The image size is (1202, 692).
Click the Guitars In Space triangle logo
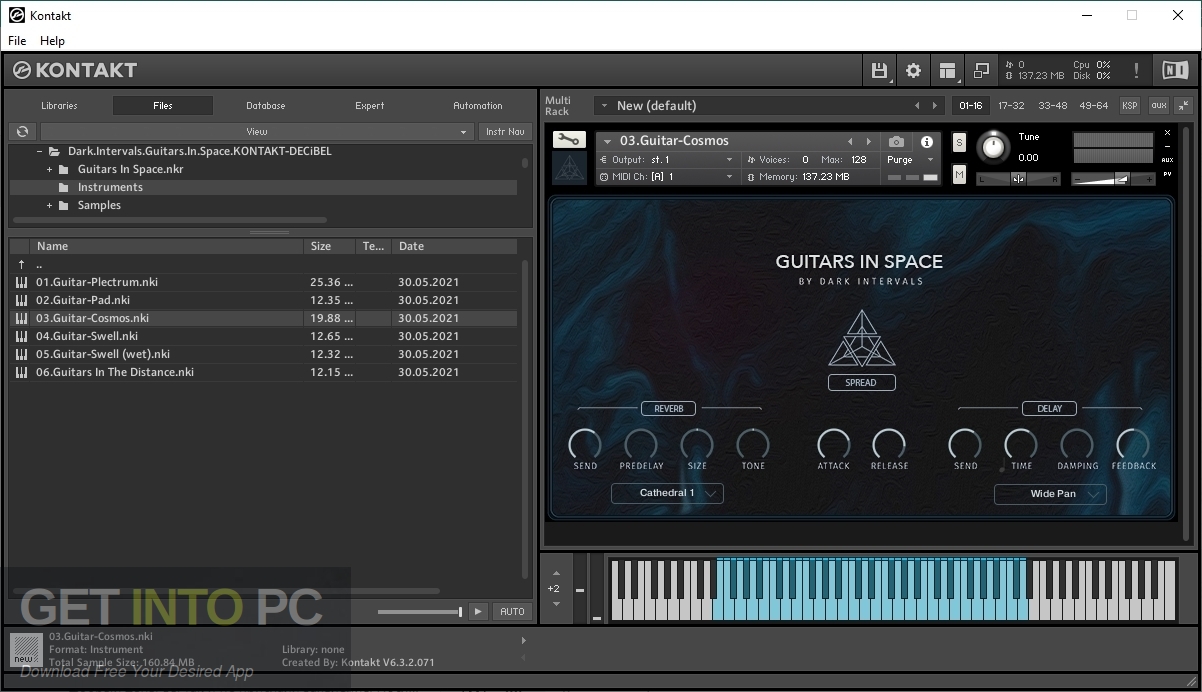tap(861, 338)
